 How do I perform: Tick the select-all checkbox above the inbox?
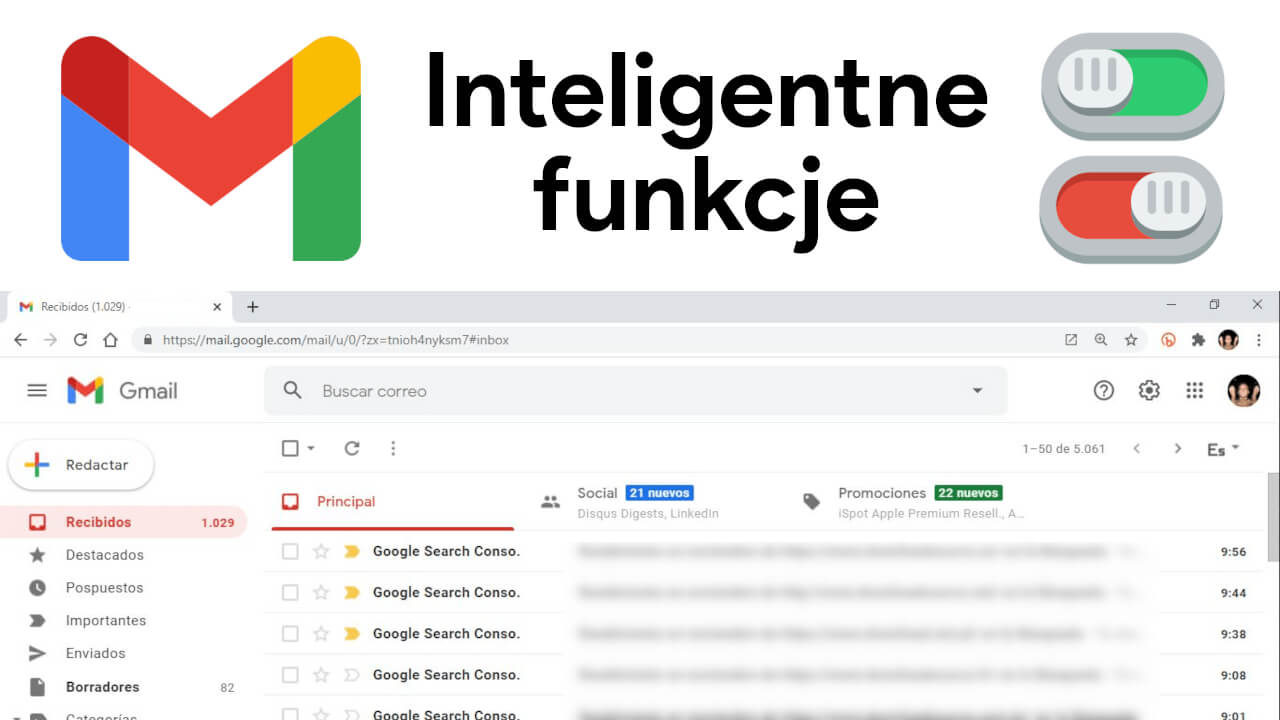[290, 448]
